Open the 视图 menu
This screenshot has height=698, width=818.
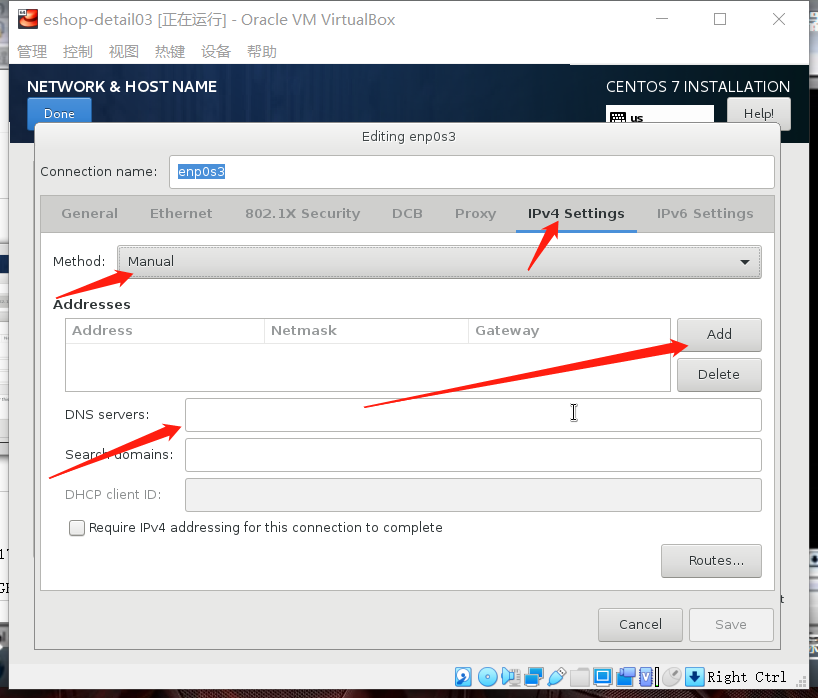point(124,51)
